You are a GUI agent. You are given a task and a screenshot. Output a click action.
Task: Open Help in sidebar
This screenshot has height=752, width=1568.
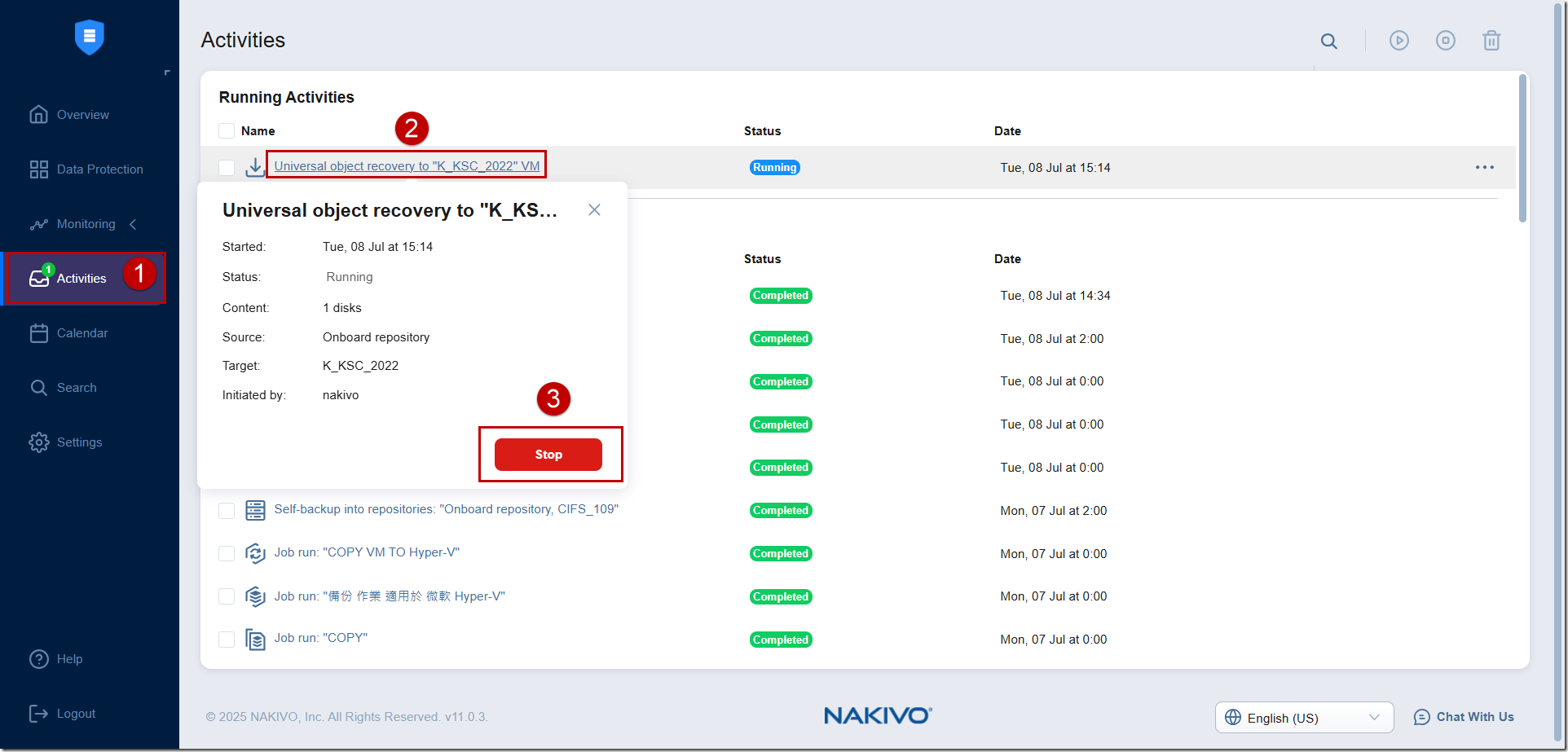[x=55, y=659]
